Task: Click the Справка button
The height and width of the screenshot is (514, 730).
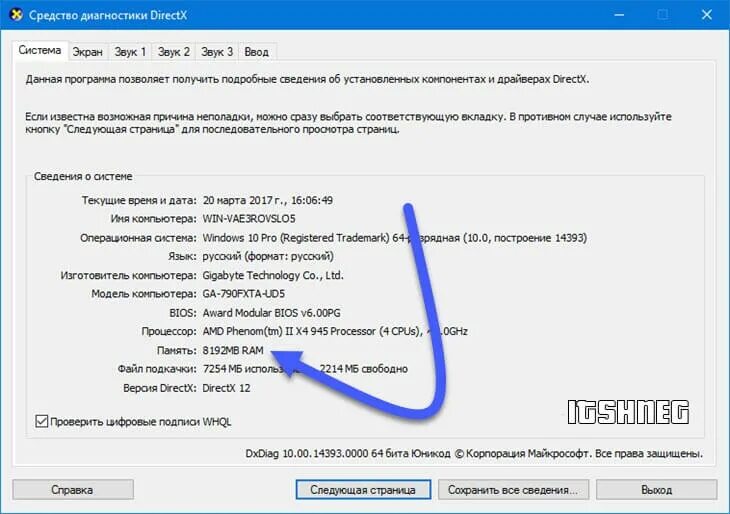Action: coord(73,490)
